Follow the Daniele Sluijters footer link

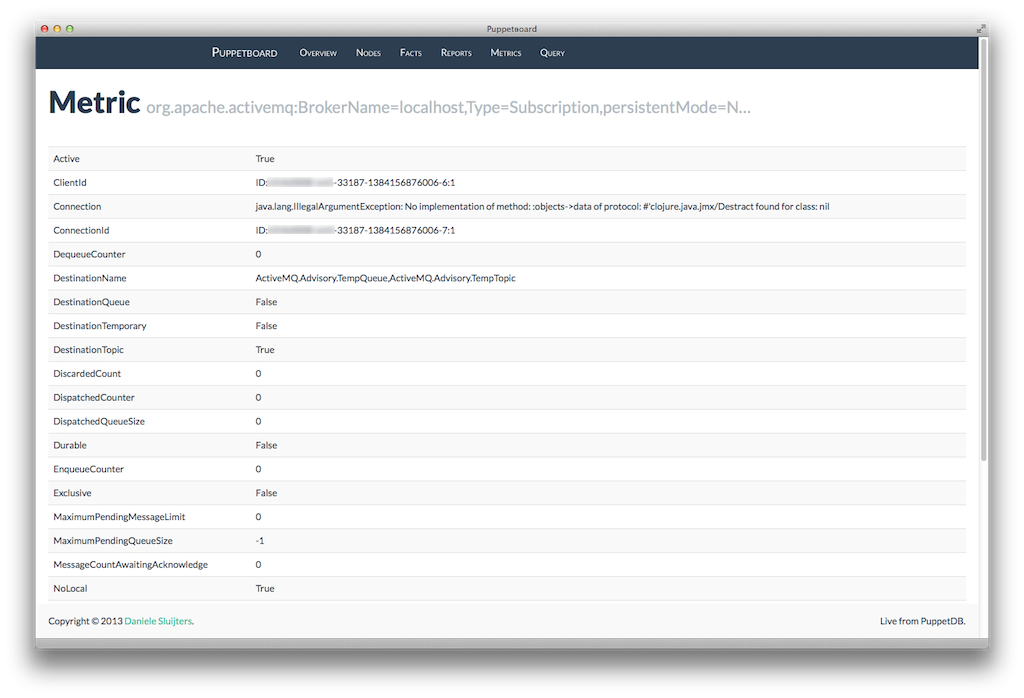click(x=158, y=621)
